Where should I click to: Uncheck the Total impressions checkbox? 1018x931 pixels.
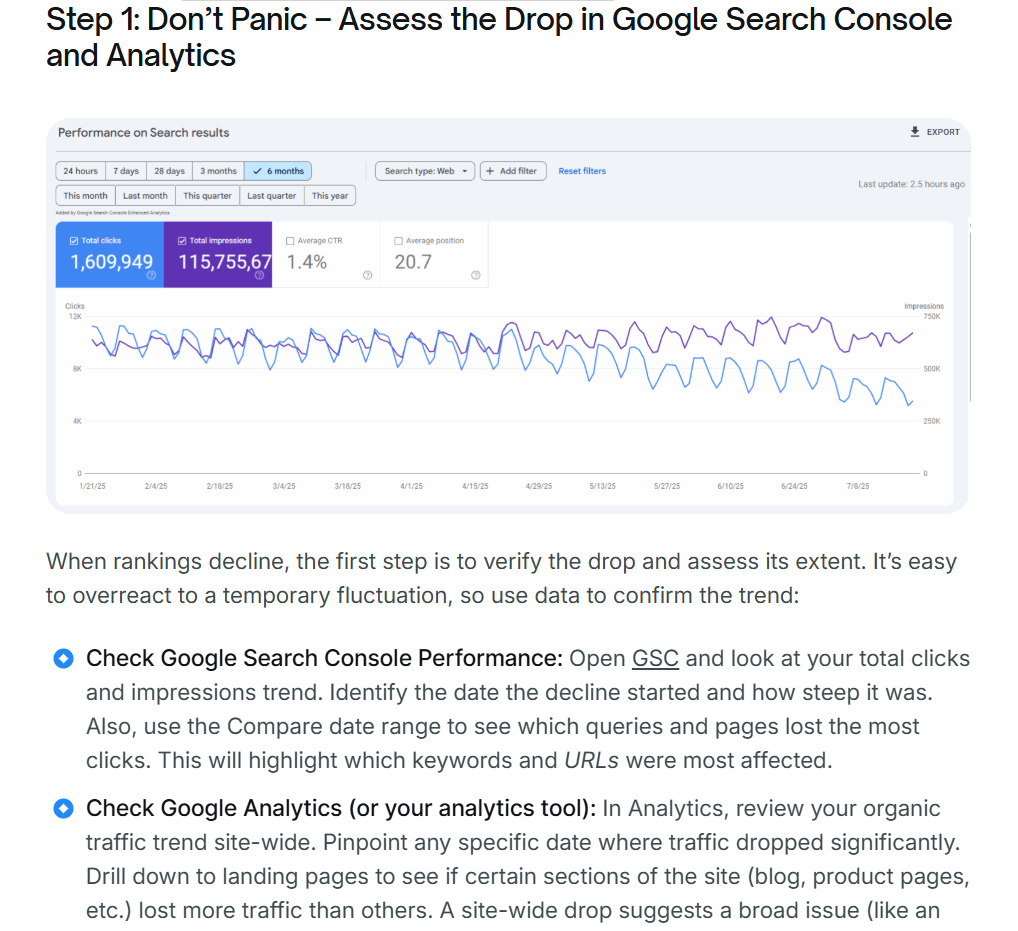coord(182,241)
